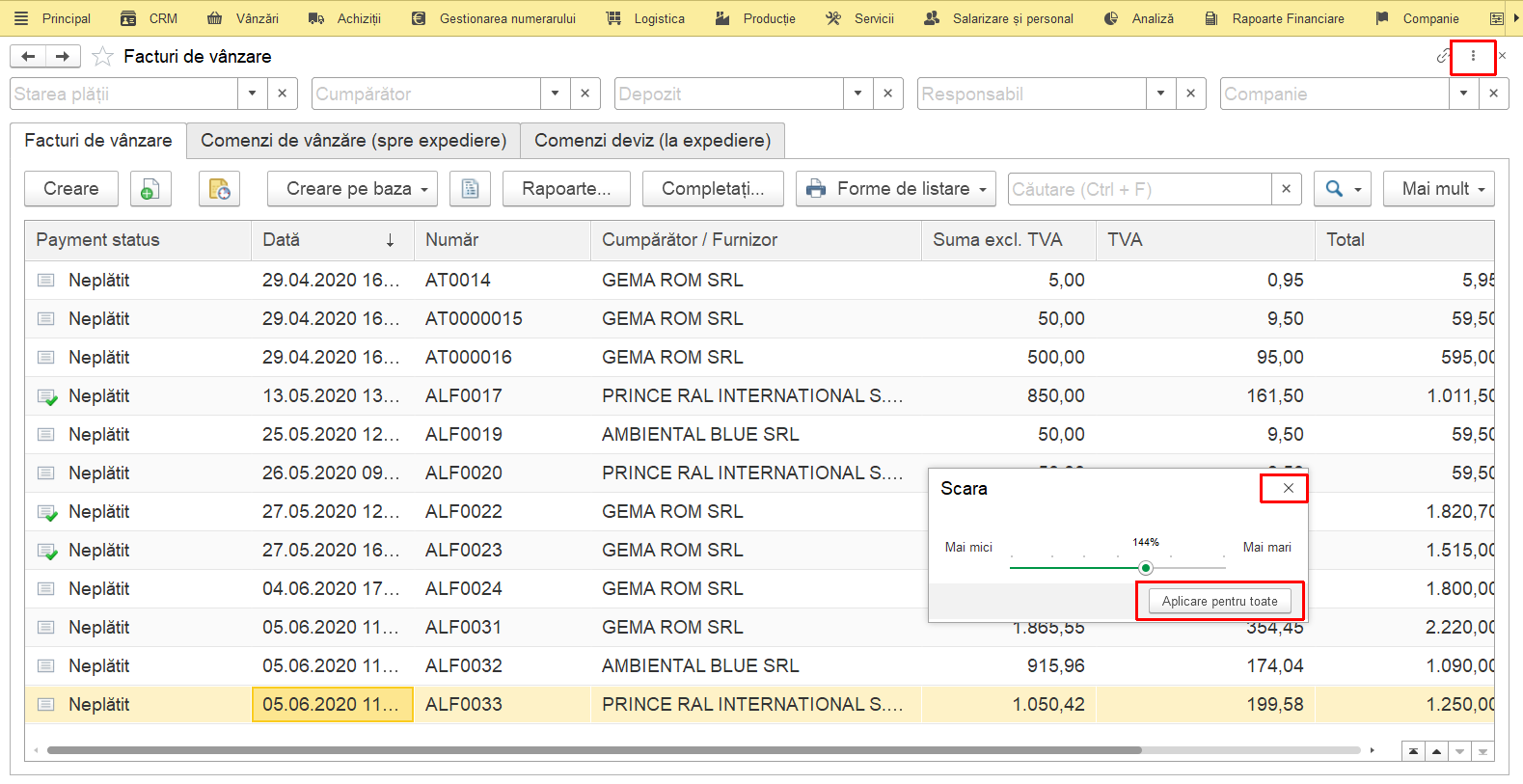The image size is (1523, 784).
Task: Click the Căutare search input field
Action: click(1140, 189)
